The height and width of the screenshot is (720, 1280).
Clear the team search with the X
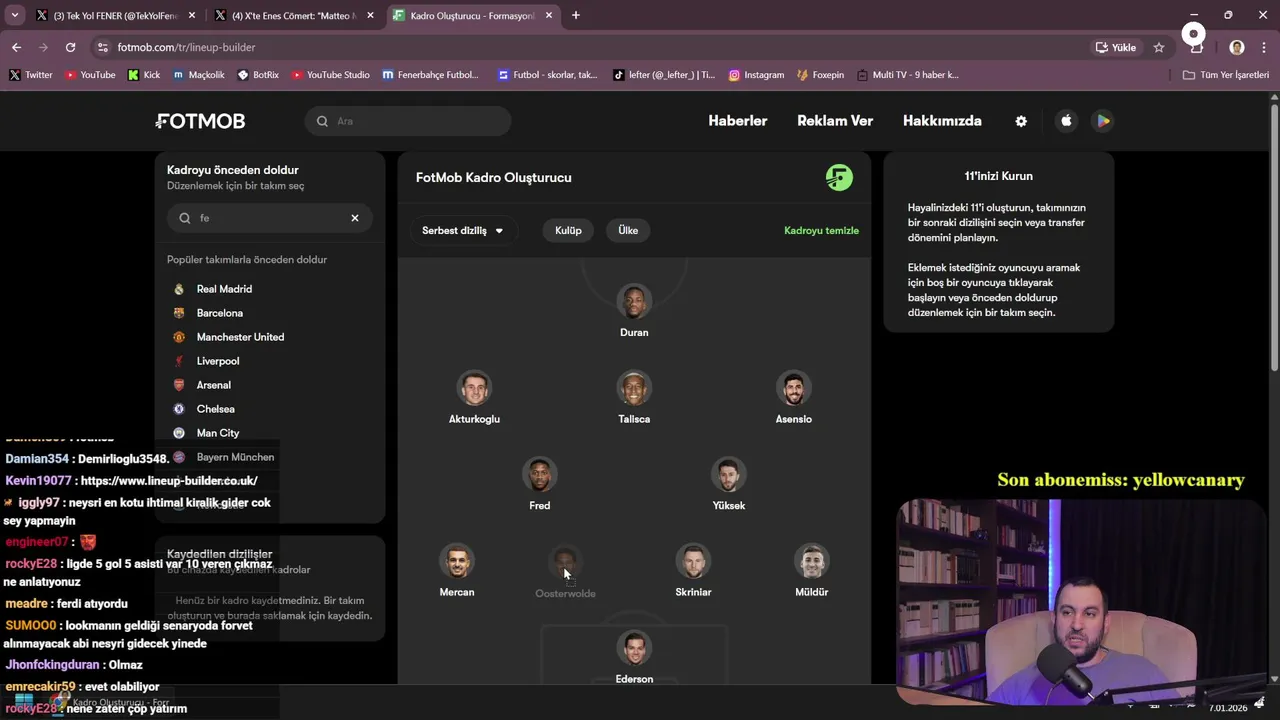pyautogui.click(x=355, y=218)
